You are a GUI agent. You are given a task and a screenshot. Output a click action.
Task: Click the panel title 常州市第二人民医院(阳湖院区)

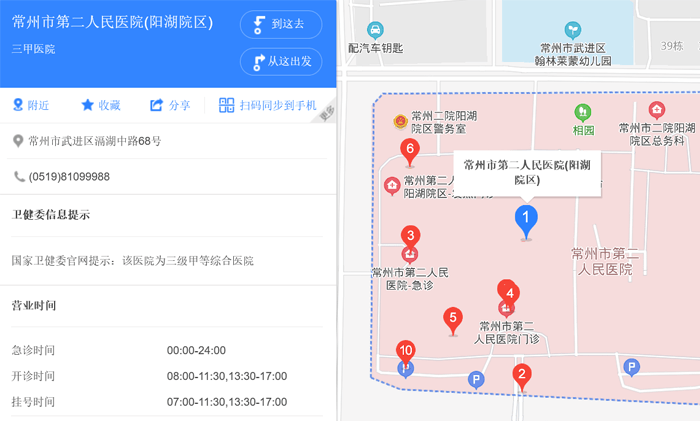click(112, 22)
